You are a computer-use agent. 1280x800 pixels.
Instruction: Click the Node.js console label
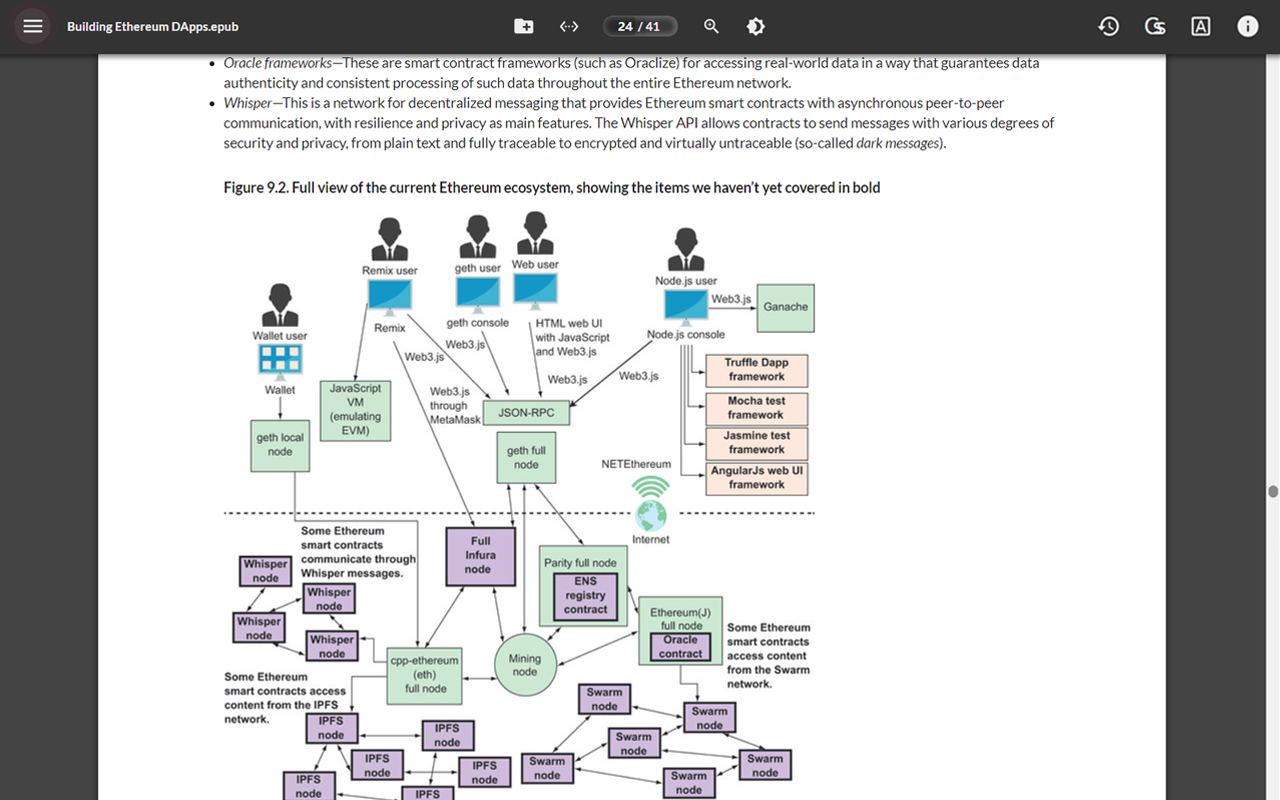[686, 335]
